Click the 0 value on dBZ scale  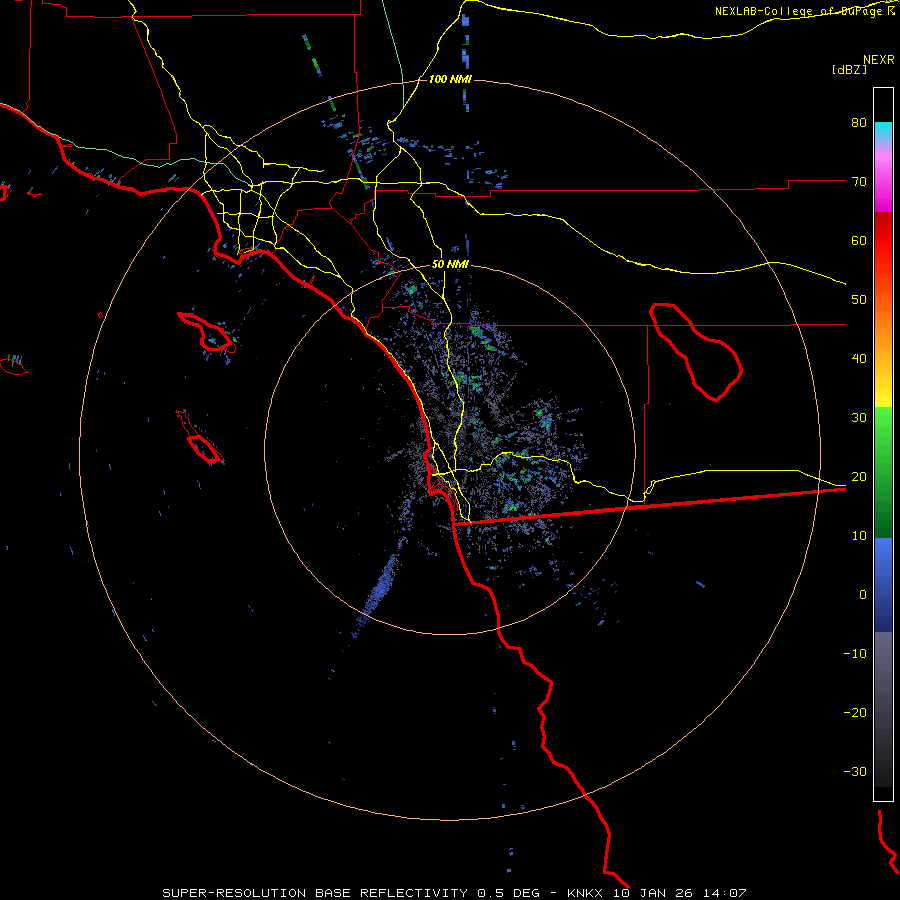[863, 595]
